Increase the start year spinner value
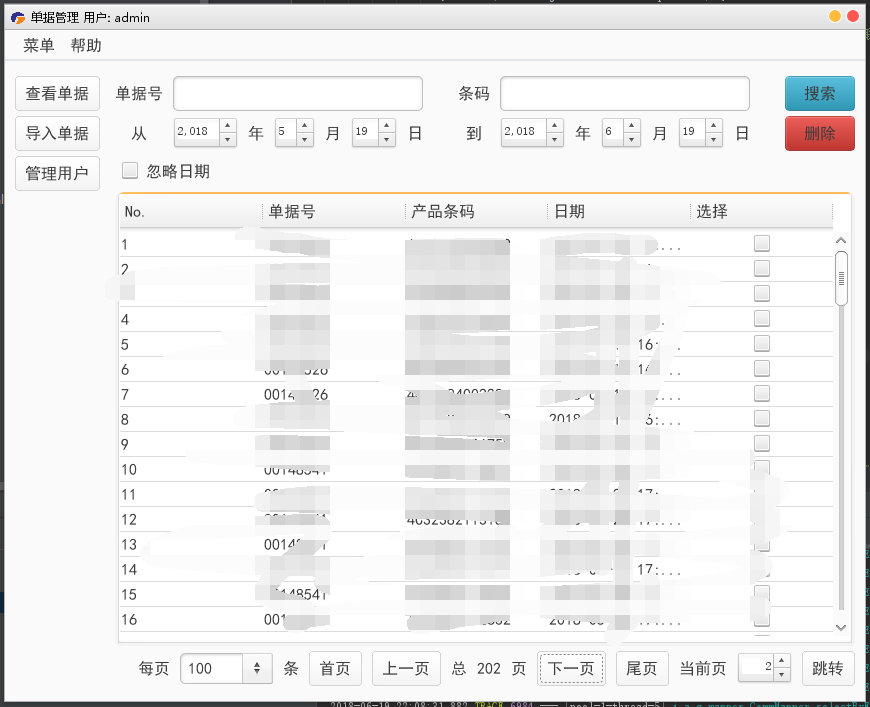Screen dimensions: 870x707 (228, 126)
